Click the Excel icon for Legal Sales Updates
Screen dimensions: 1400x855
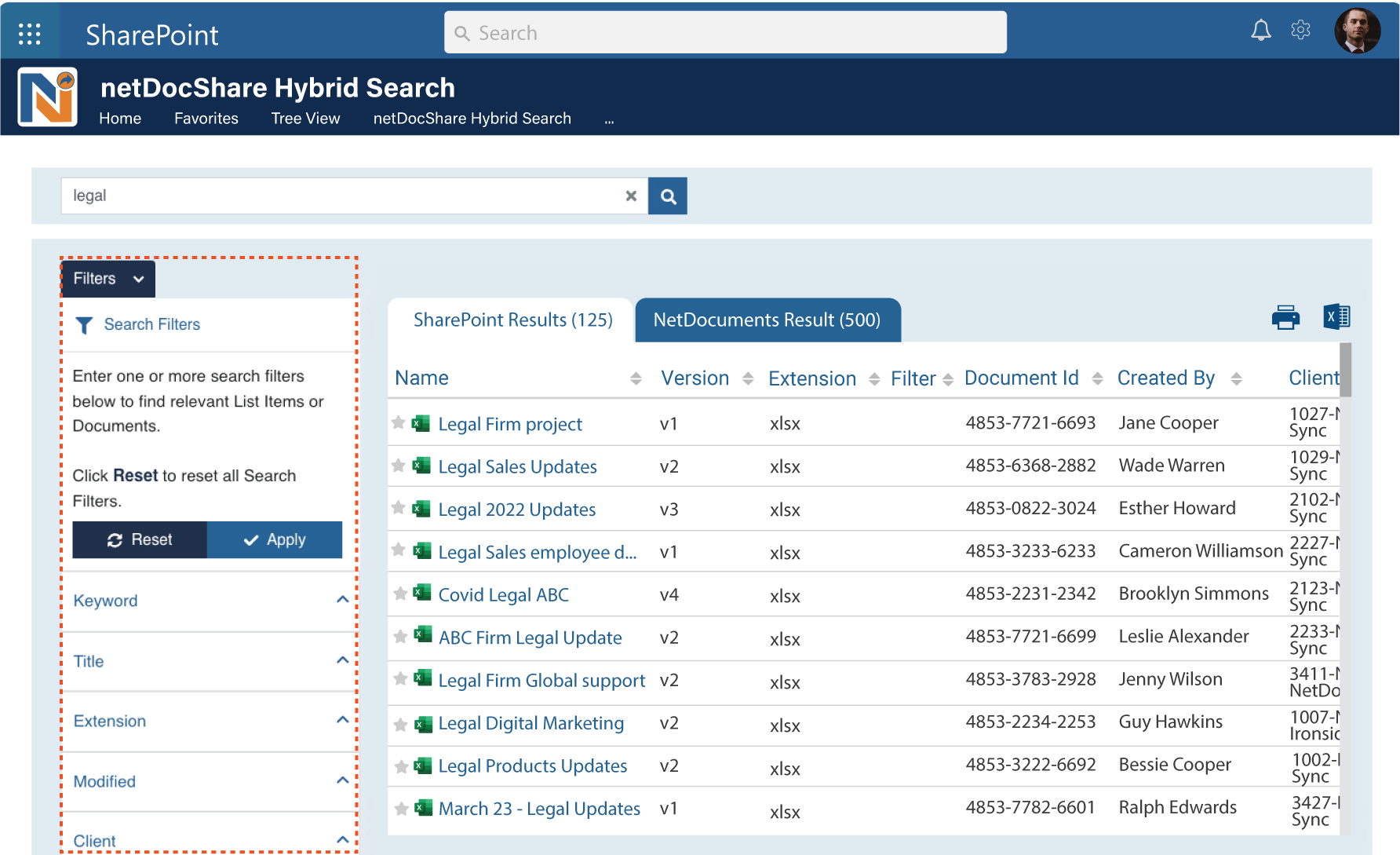click(x=421, y=466)
